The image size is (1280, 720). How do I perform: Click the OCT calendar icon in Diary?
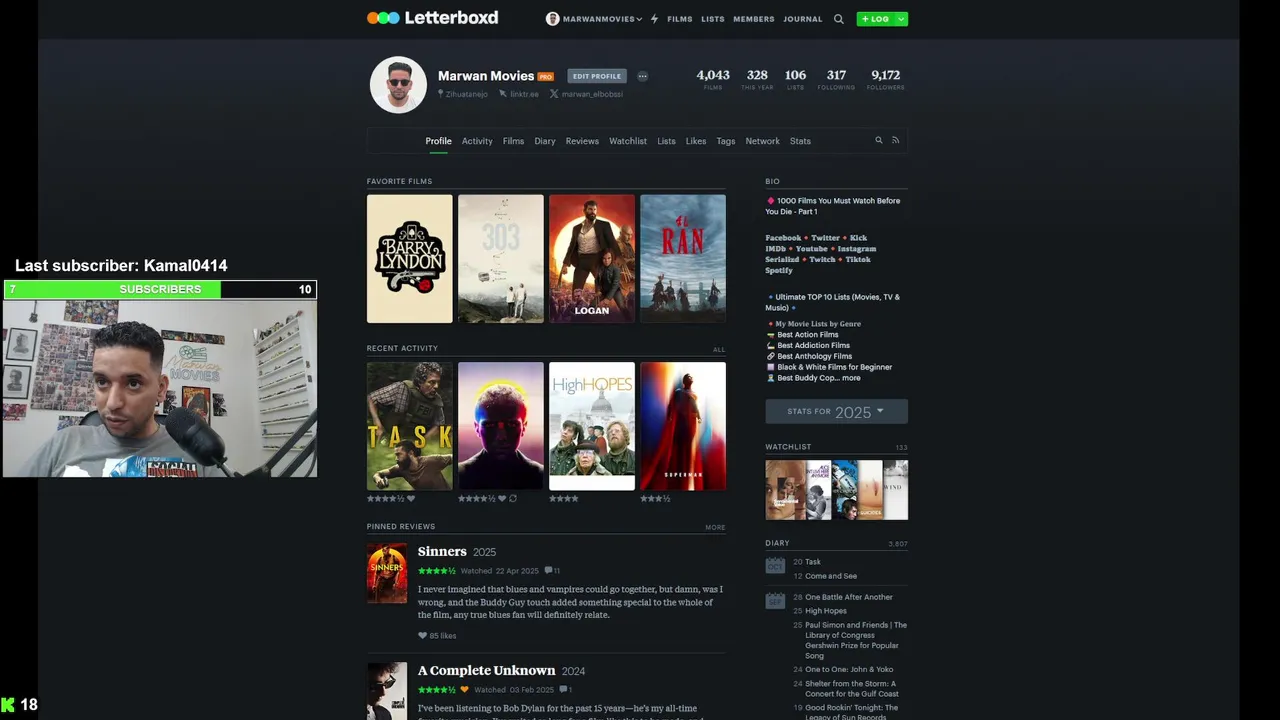coord(775,565)
